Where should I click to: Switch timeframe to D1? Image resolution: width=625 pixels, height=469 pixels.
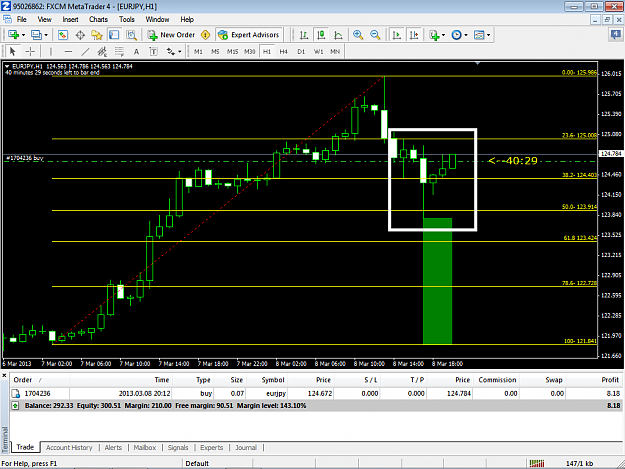pyautogui.click(x=301, y=51)
